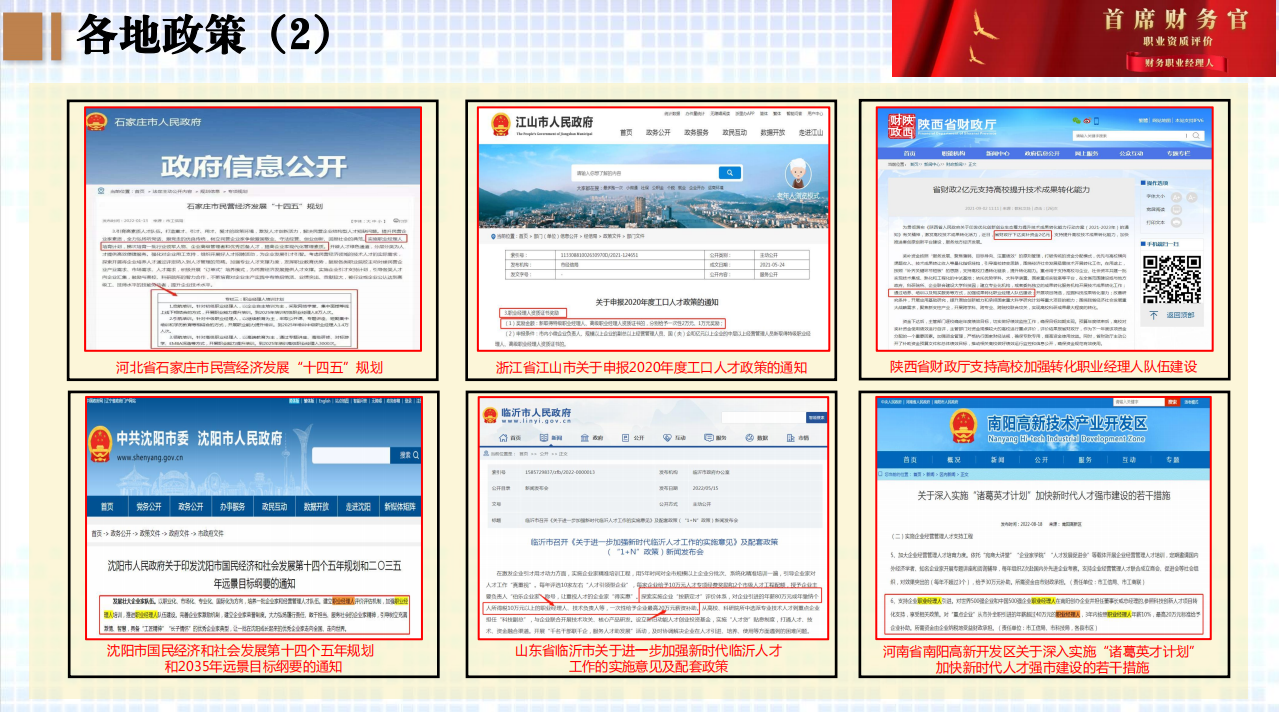
Task: Open 政民互动 in Jiangshan site navigation
Action: (x=734, y=132)
